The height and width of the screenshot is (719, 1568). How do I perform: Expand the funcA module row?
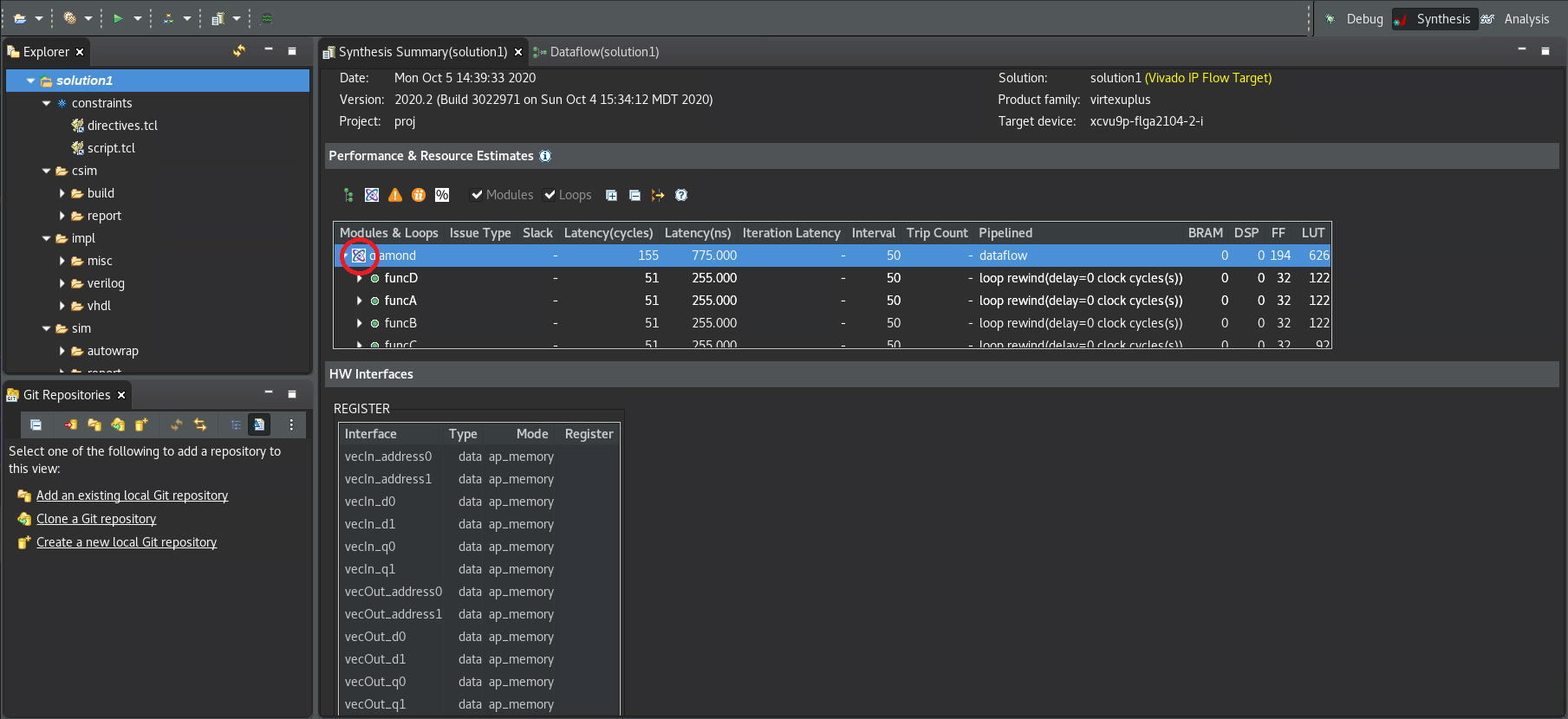[x=360, y=301]
